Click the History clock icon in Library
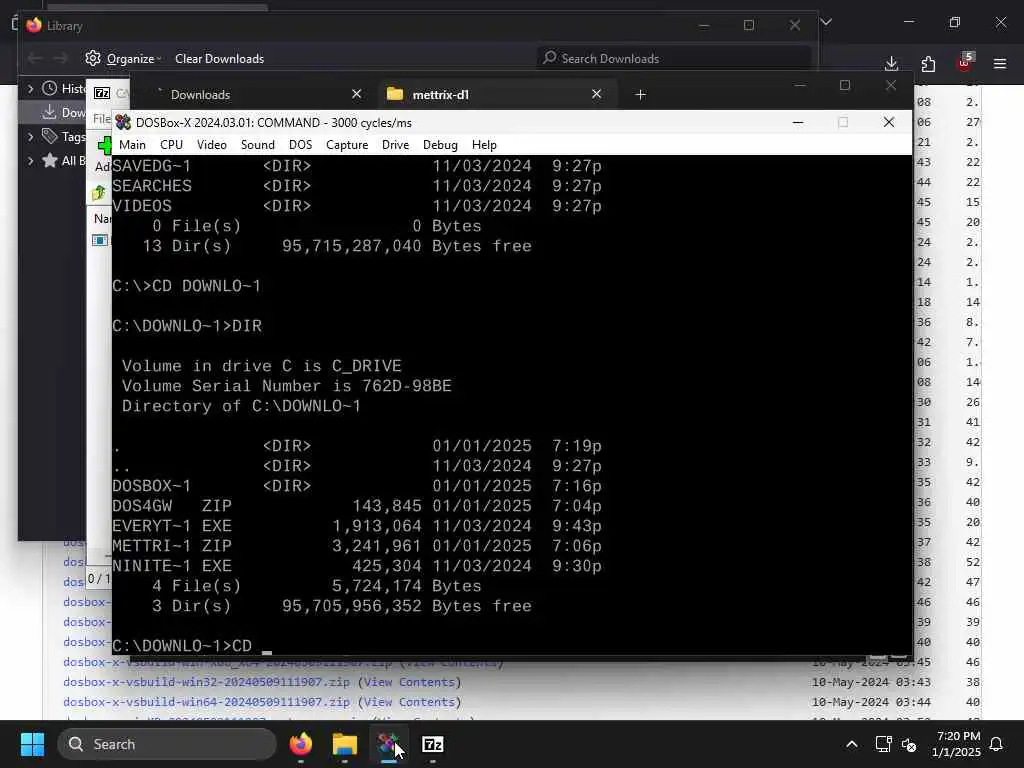 click(50, 88)
